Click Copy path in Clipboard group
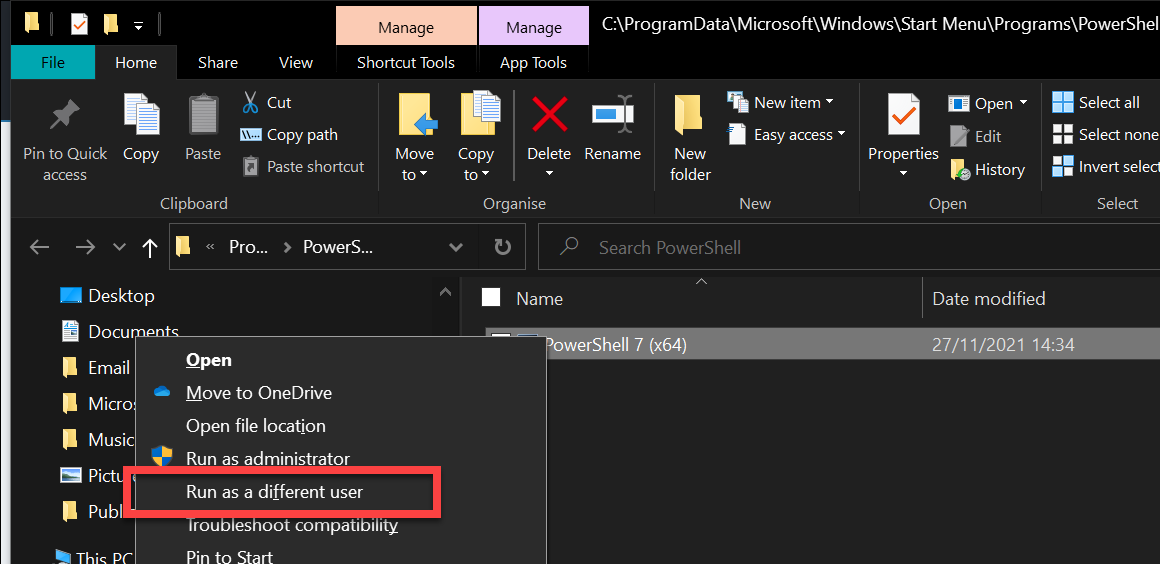The image size is (1160, 564). pos(289,135)
